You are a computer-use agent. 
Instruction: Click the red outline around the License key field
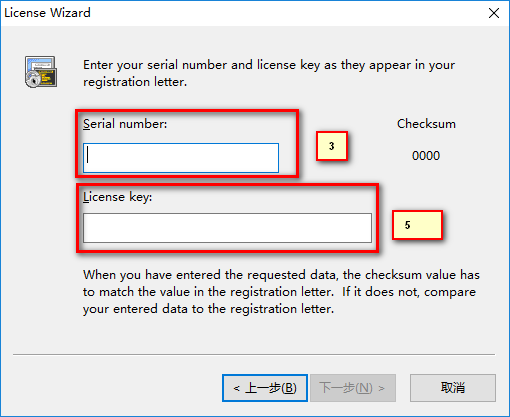pos(227,185)
